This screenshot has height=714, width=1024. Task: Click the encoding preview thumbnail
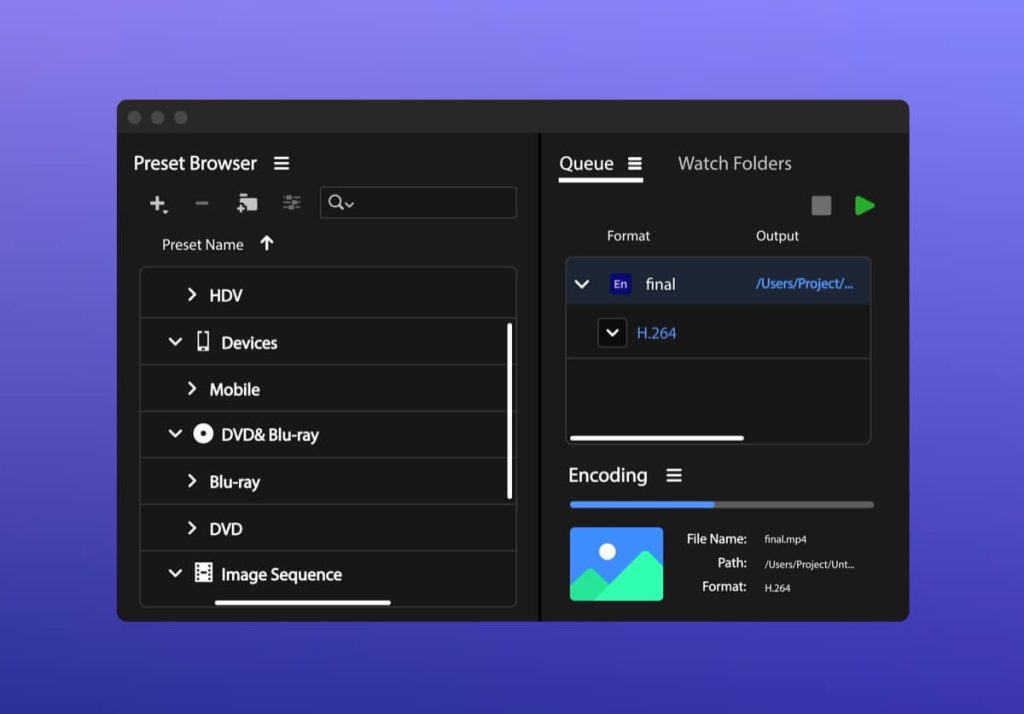pos(617,563)
